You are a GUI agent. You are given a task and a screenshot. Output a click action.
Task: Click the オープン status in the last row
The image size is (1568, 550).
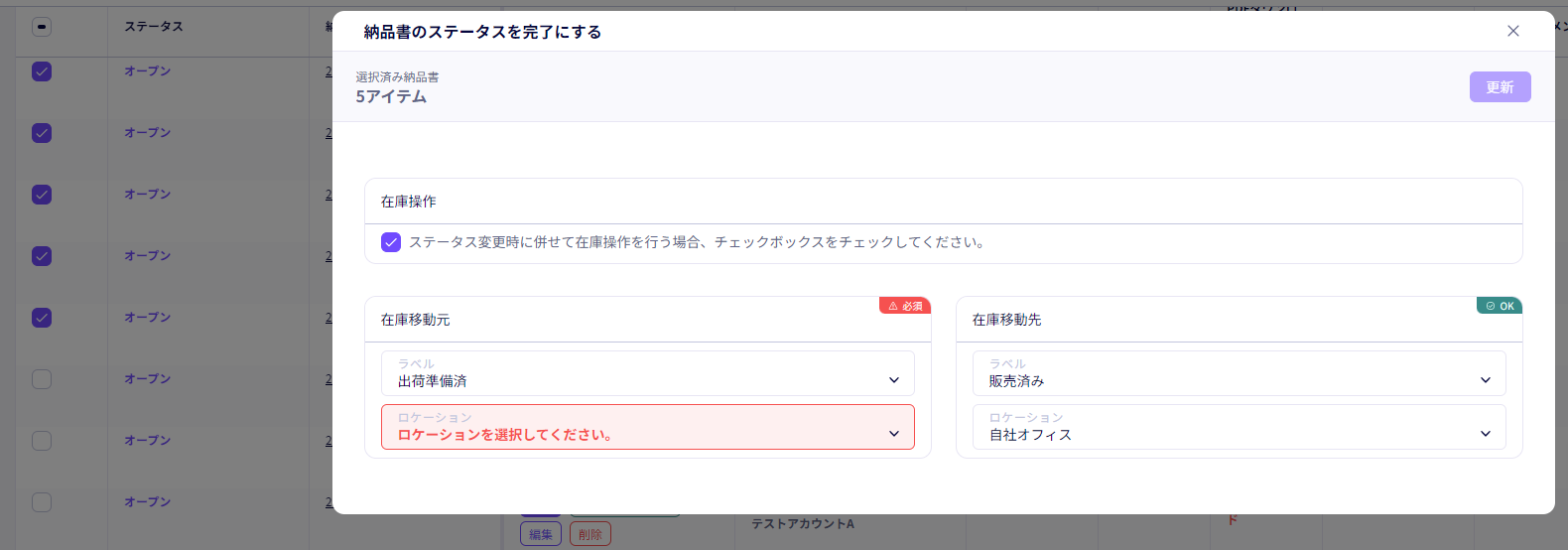[148, 502]
